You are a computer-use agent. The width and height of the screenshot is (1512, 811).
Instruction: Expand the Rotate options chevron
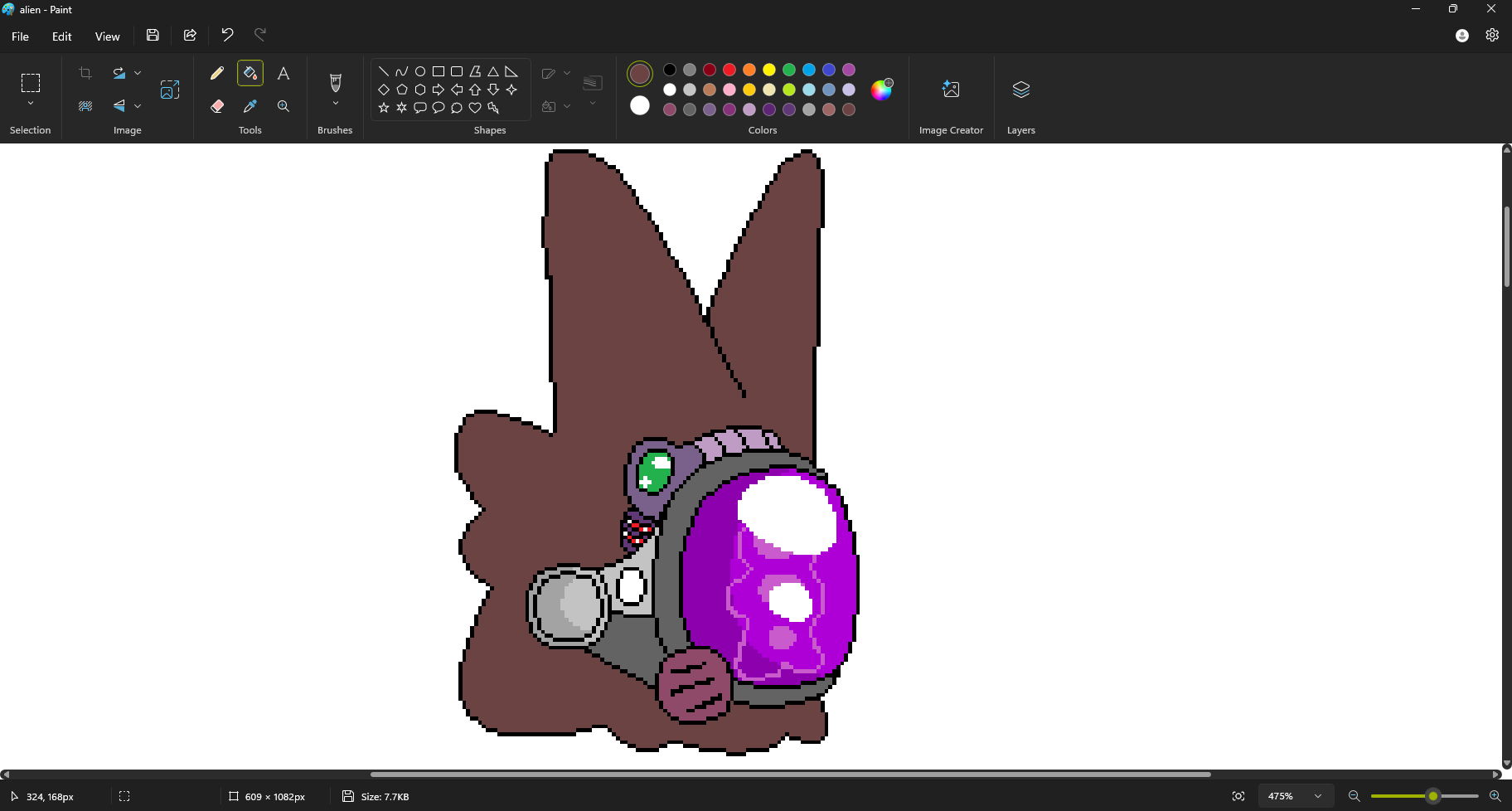pyautogui.click(x=138, y=73)
